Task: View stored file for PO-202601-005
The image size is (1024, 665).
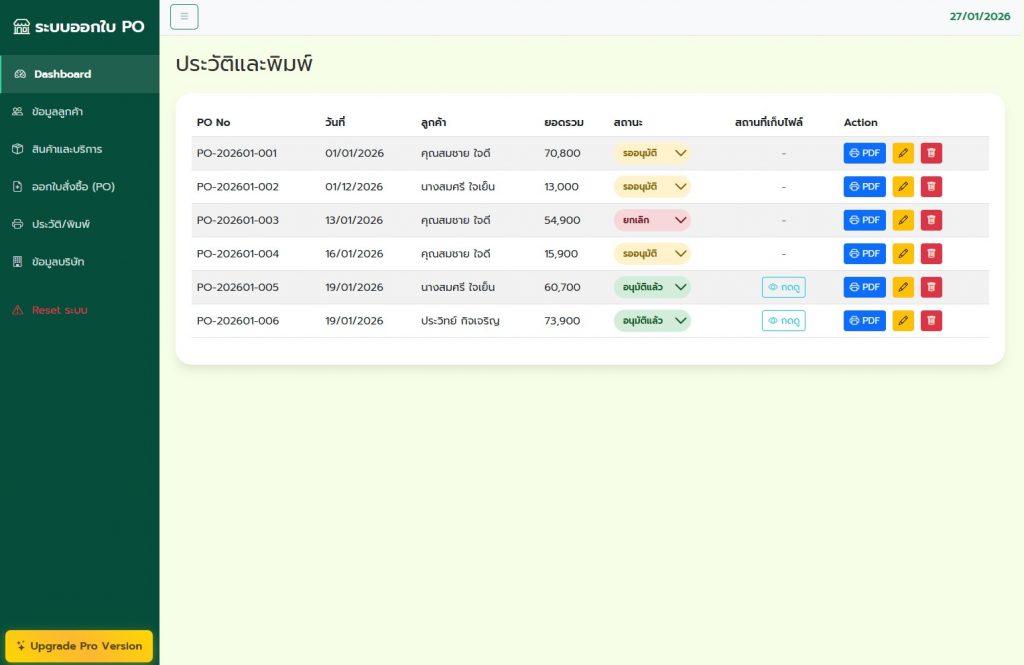Action: click(x=783, y=287)
